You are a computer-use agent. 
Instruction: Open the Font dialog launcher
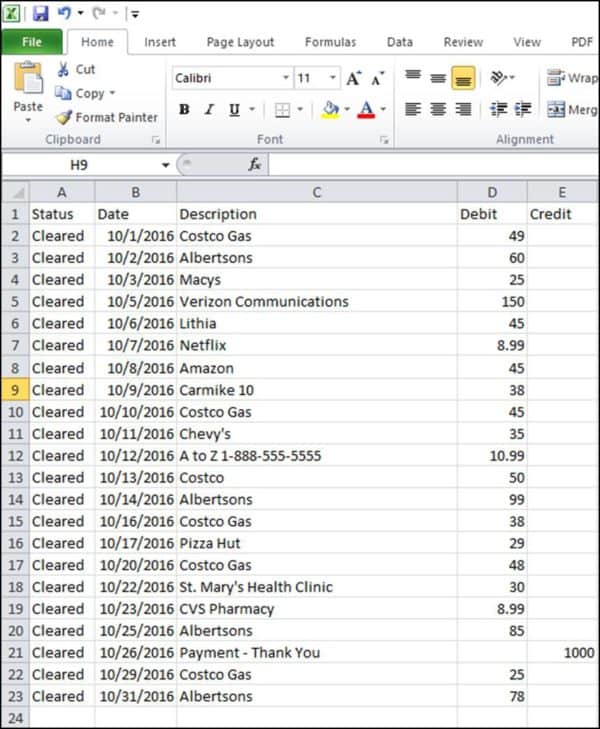click(384, 140)
